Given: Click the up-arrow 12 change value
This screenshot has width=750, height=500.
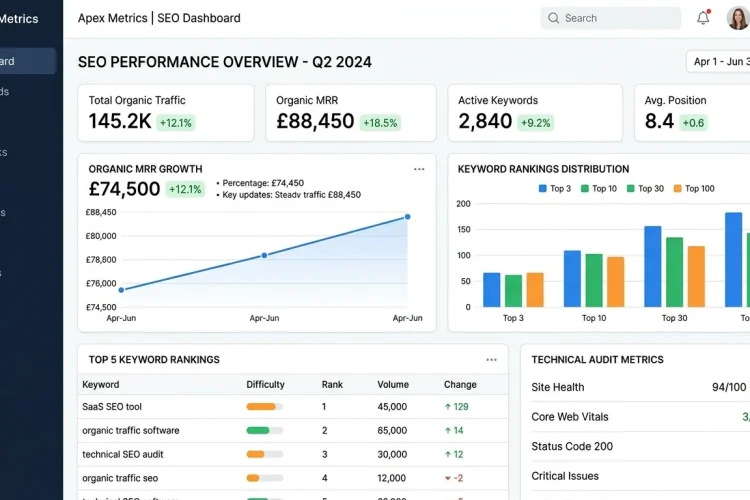Looking at the screenshot, I should pyautogui.click(x=454, y=455).
